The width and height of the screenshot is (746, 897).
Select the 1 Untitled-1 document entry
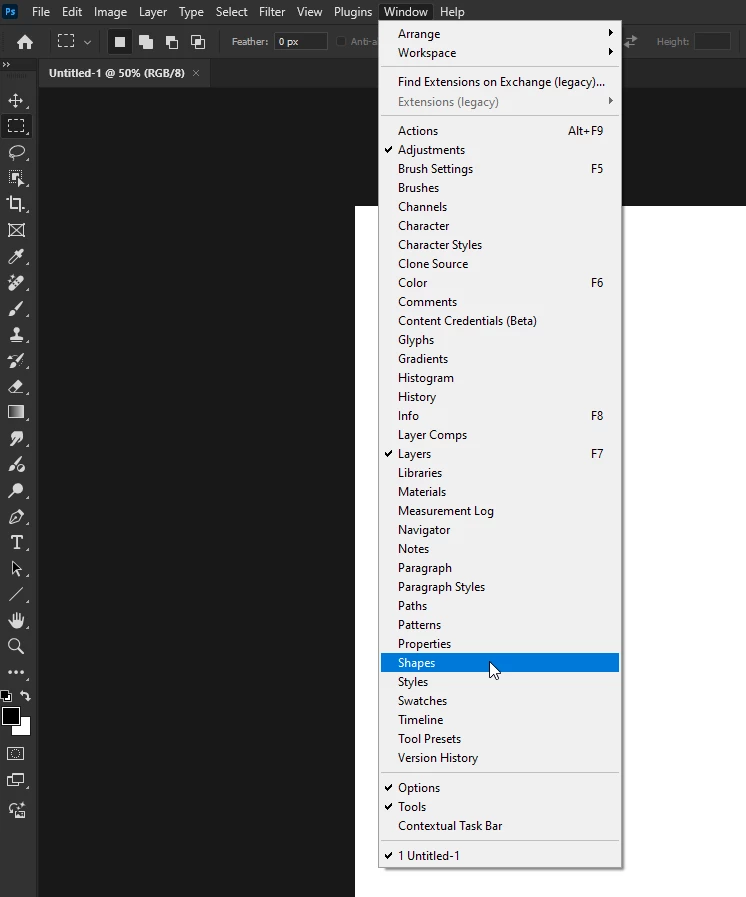point(500,856)
